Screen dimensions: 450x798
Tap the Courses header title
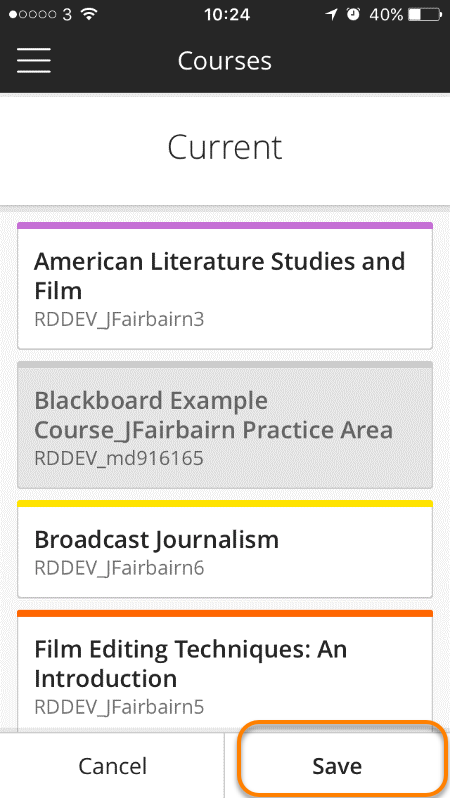pos(224,61)
